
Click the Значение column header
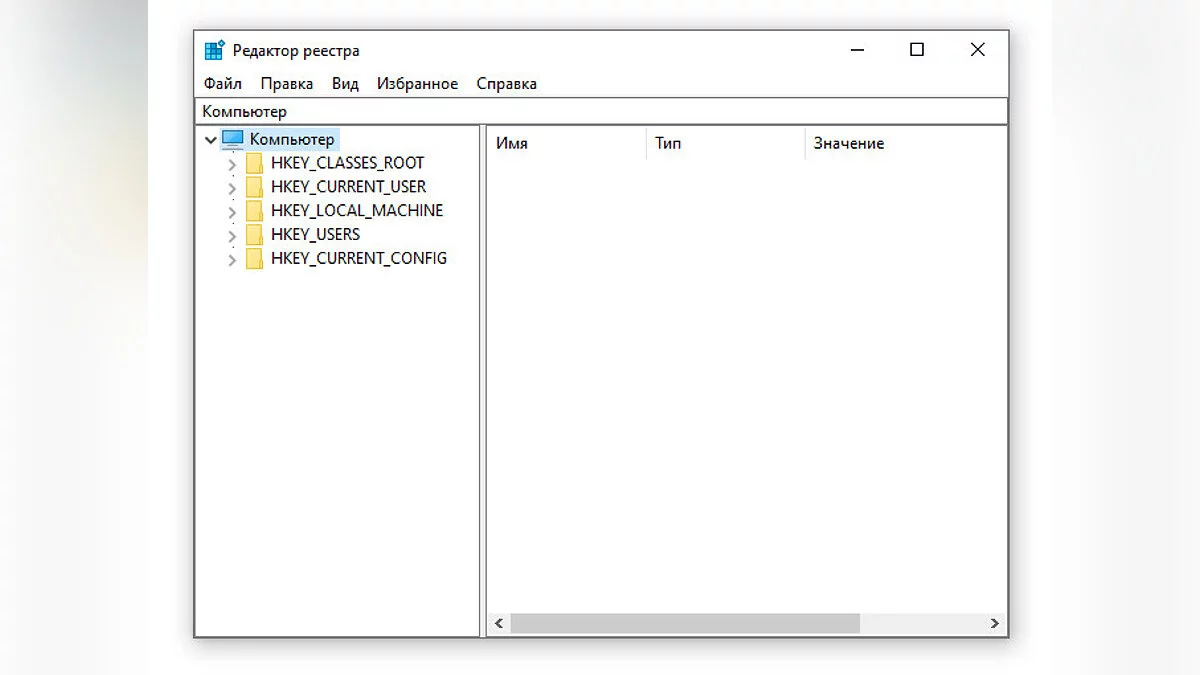click(848, 143)
